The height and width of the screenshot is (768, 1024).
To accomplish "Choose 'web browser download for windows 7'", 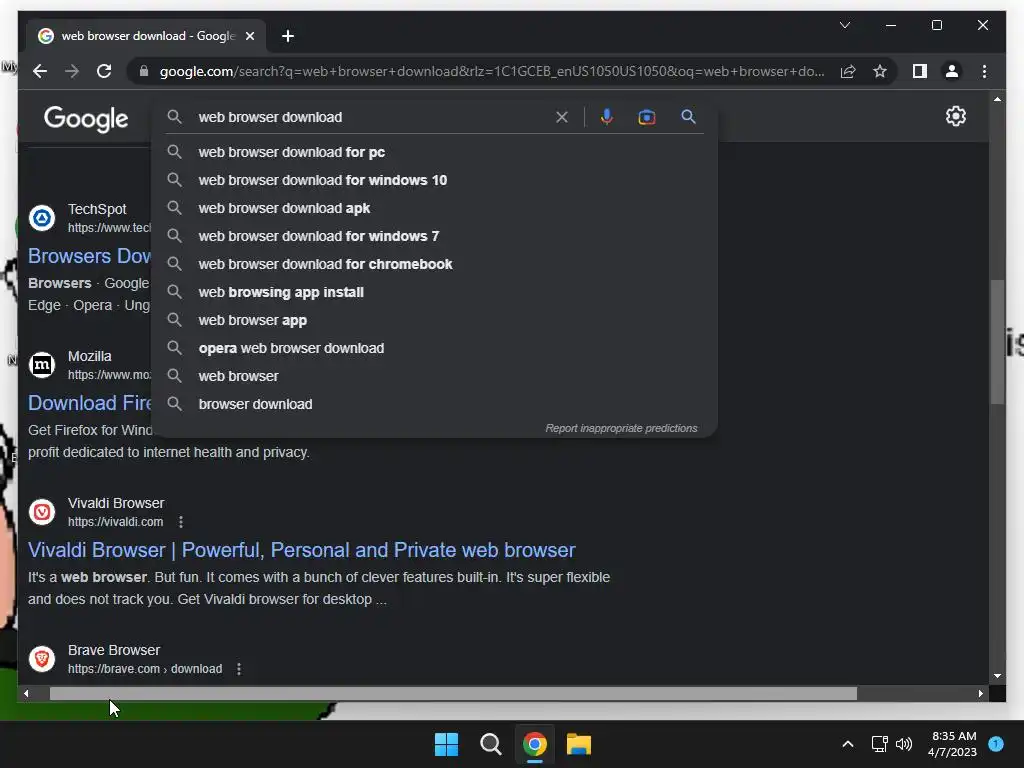I will click(434, 236).
